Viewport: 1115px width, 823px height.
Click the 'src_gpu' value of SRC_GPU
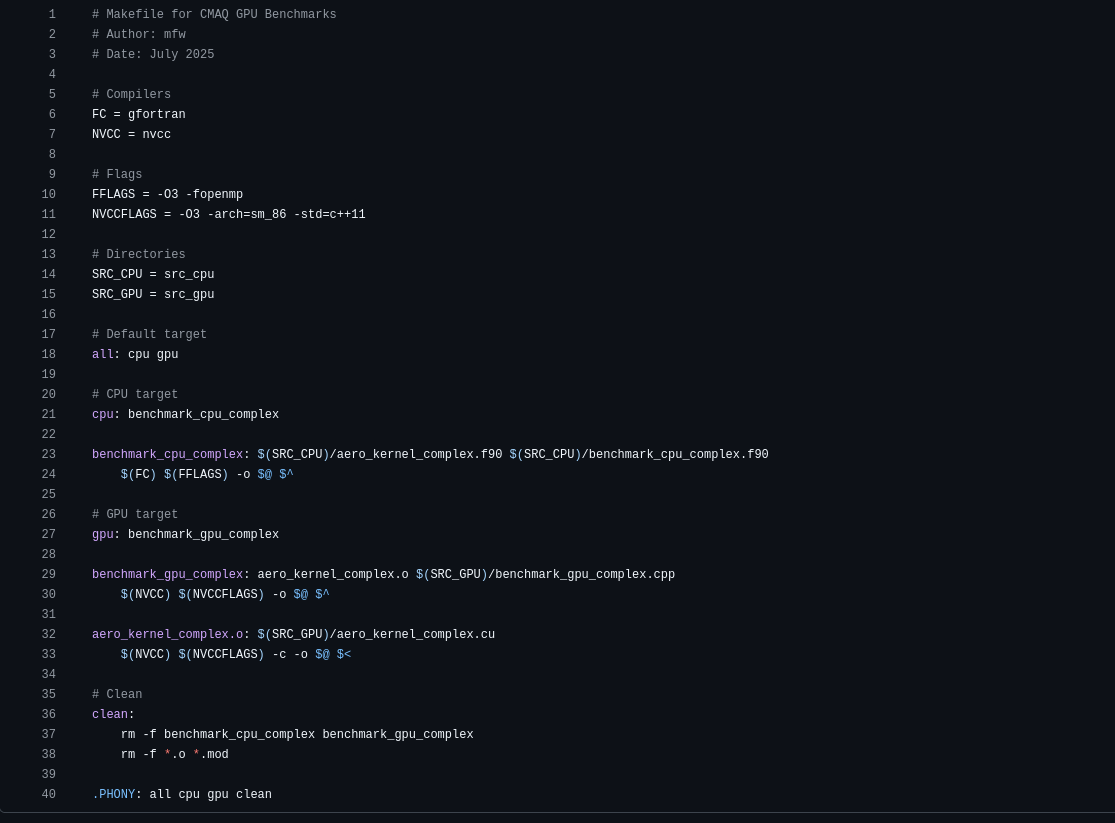click(x=189, y=295)
